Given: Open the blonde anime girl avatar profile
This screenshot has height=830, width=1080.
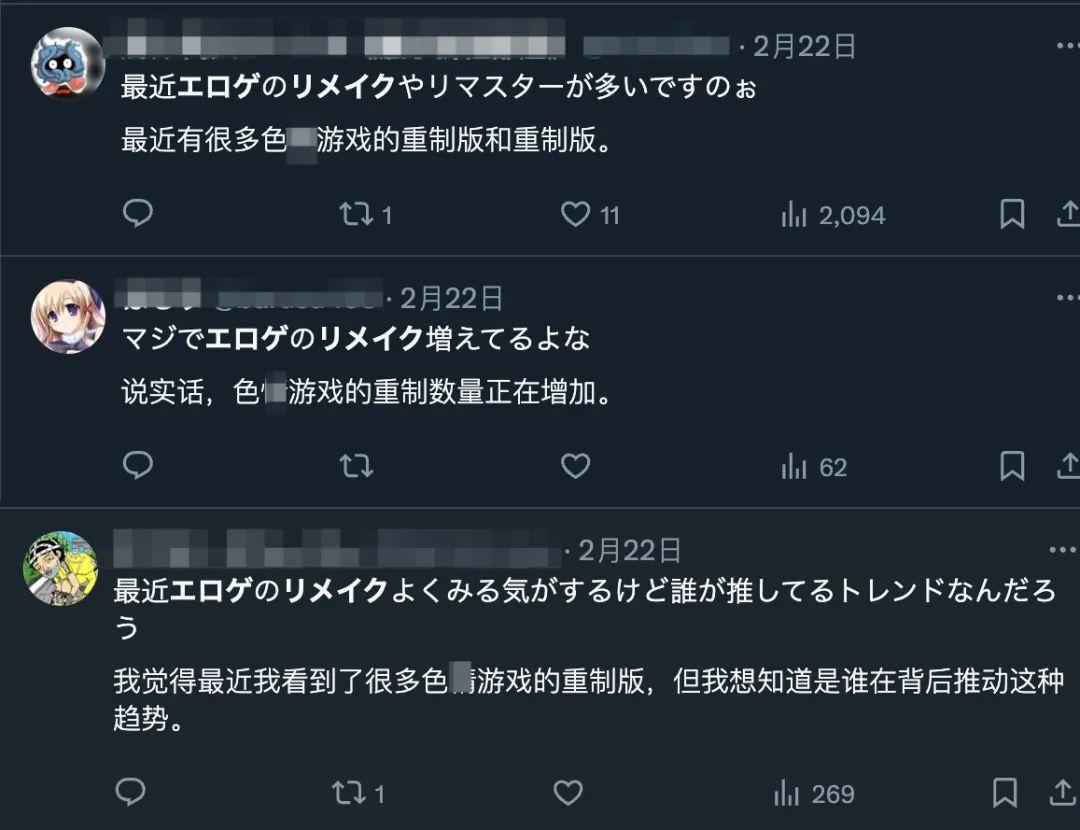Looking at the screenshot, I should point(68,316).
